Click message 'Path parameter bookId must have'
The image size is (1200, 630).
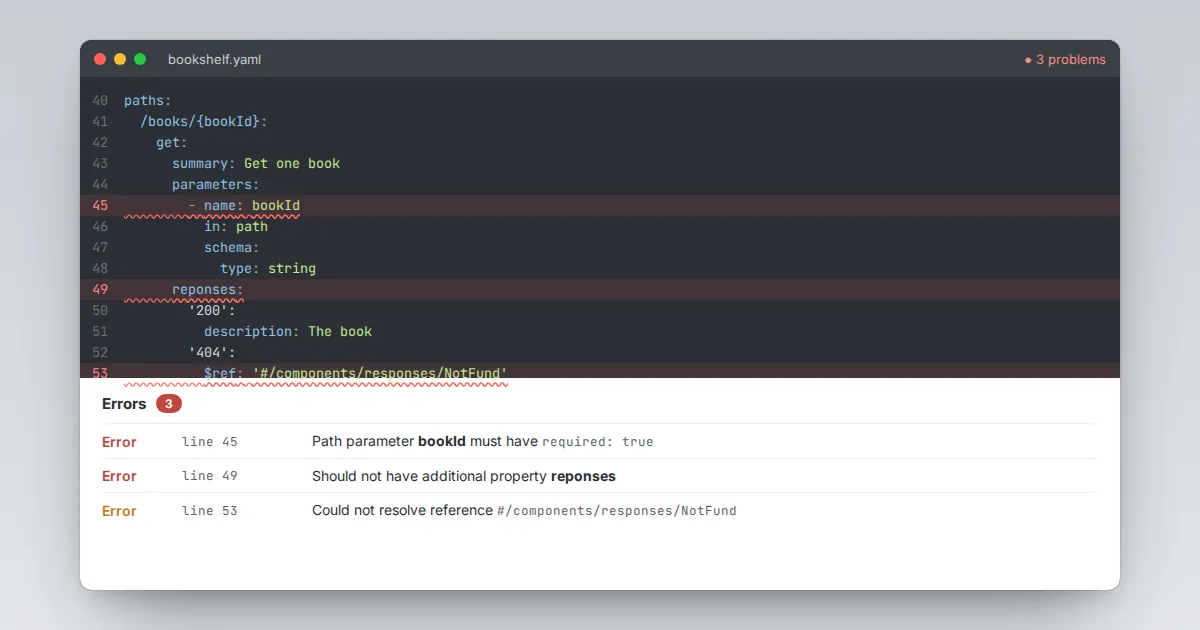425,441
